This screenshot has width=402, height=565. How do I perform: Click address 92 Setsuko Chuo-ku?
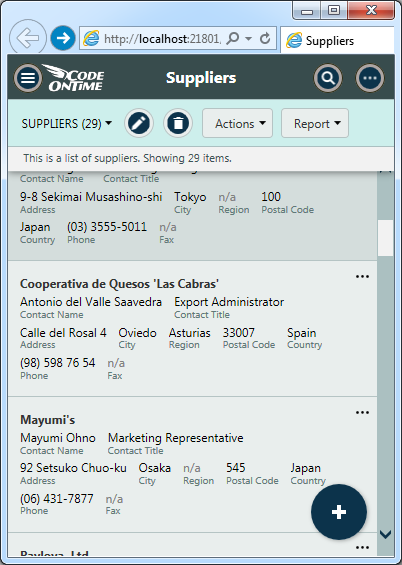click(73, 468)
